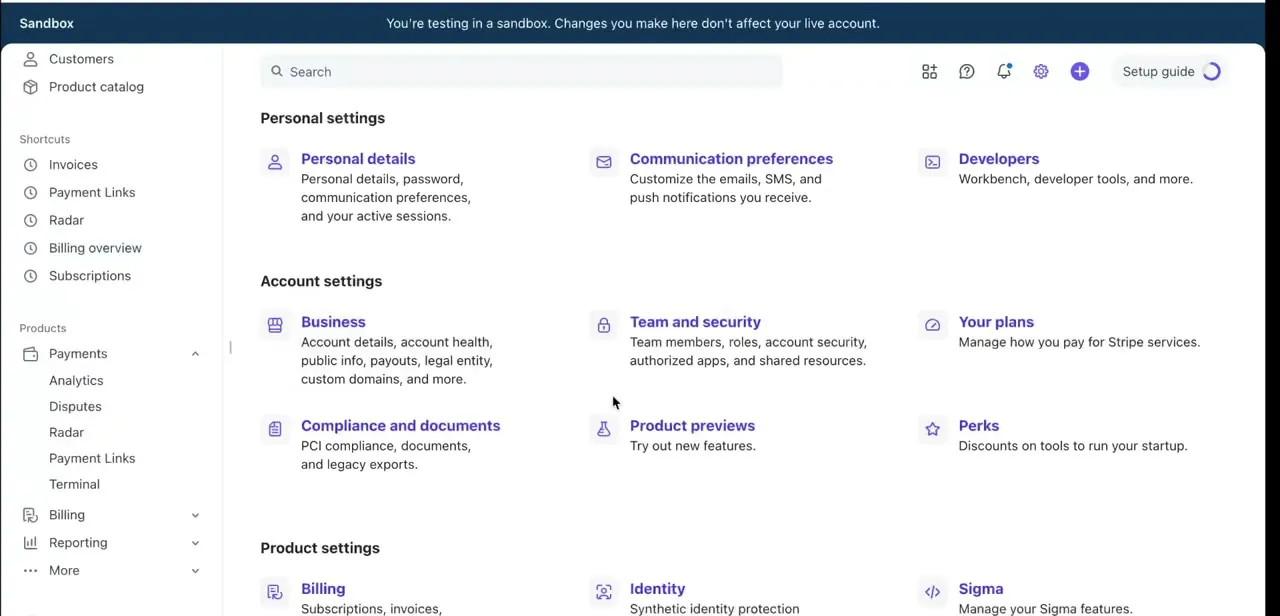Click the Team and security lock icon
1280x616 pixels.
(604, 325)
